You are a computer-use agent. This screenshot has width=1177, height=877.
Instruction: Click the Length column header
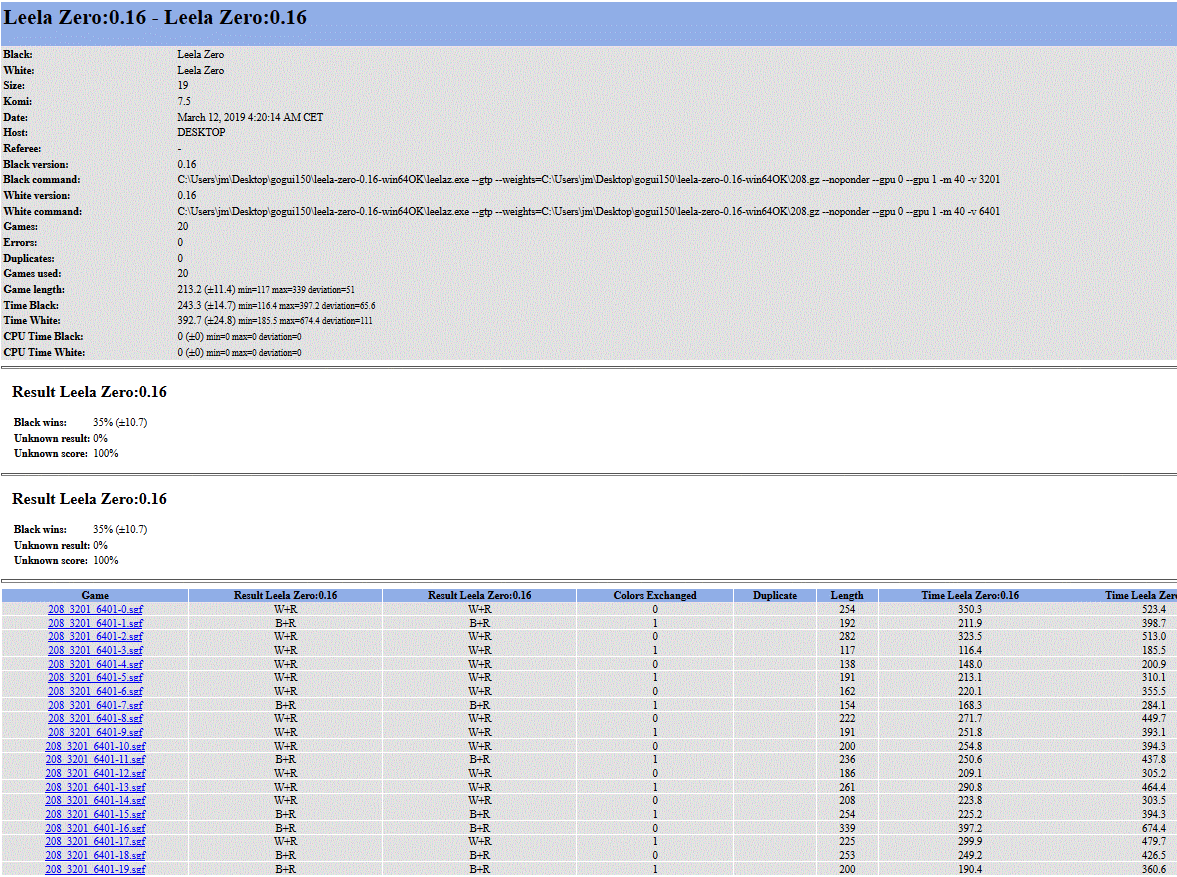[847, 596]
